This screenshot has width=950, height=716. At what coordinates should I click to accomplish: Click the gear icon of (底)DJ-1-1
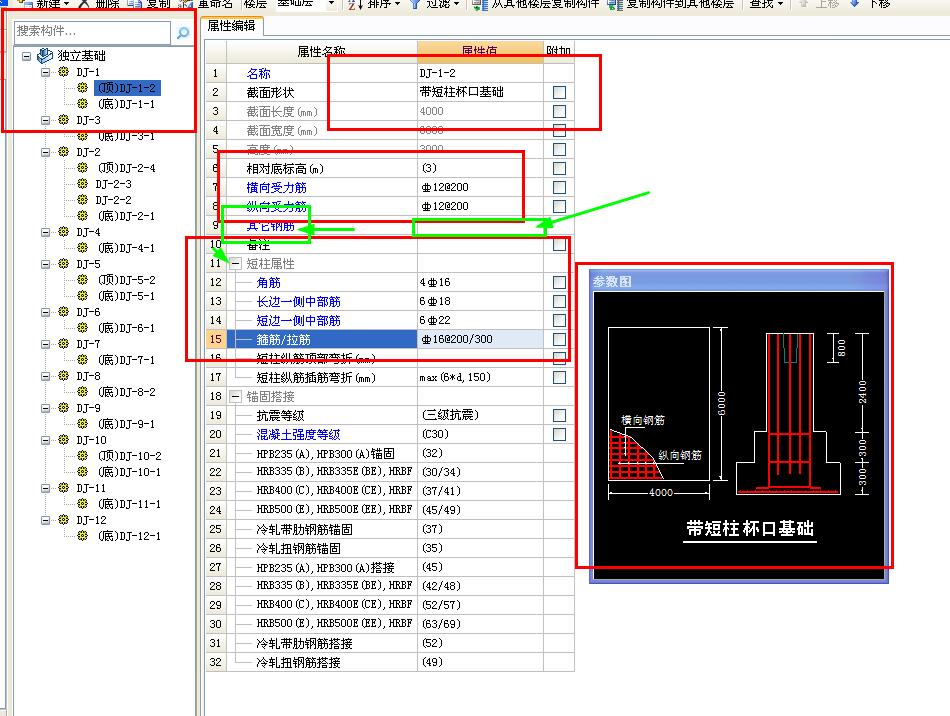point(82,104)
